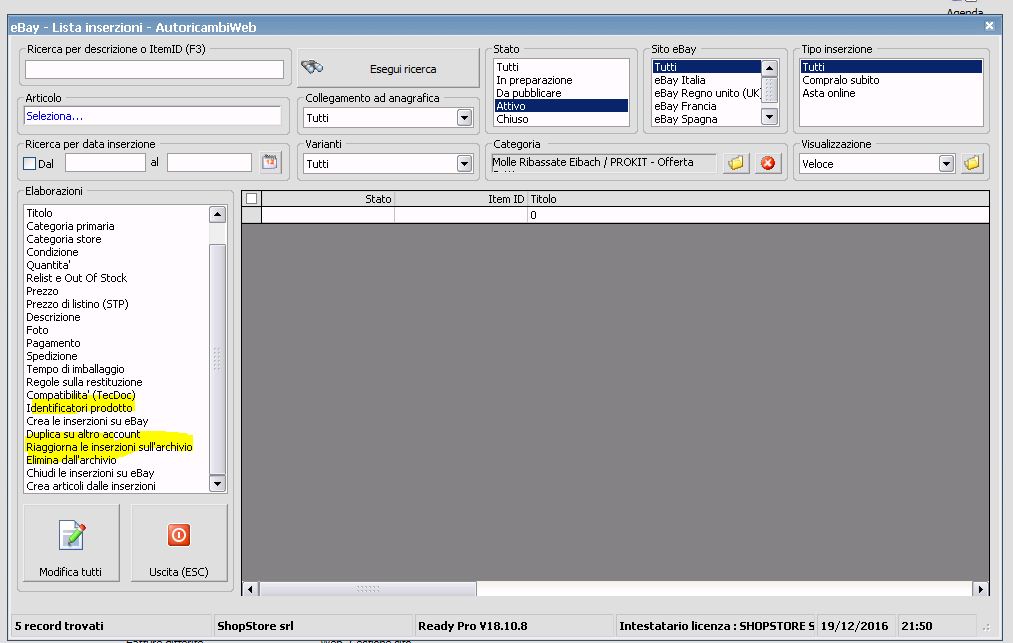Click Sito eBay list scroll-up arrow
The image size is (1013, 643).
(x=769, y=68)
